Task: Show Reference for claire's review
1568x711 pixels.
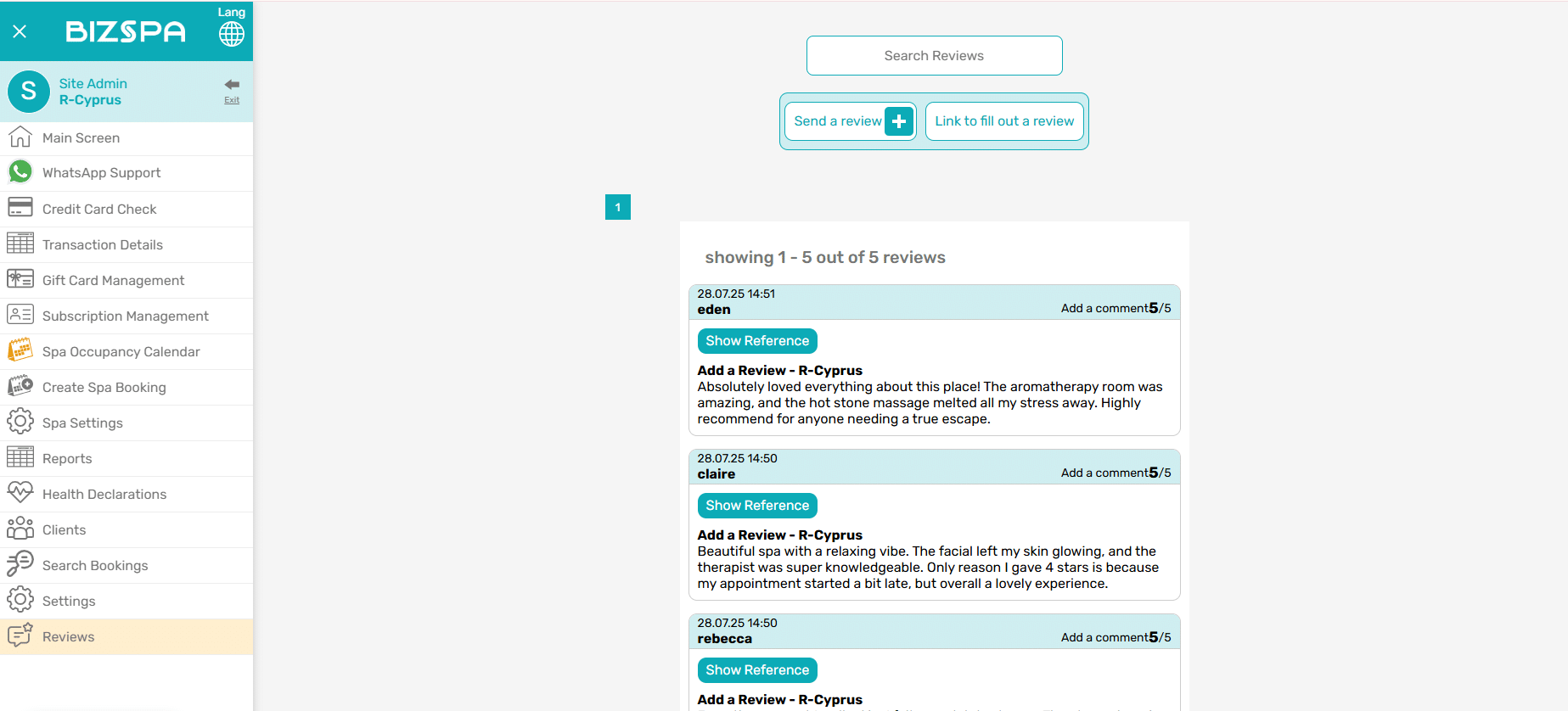Action: click(x=757, y=506)
